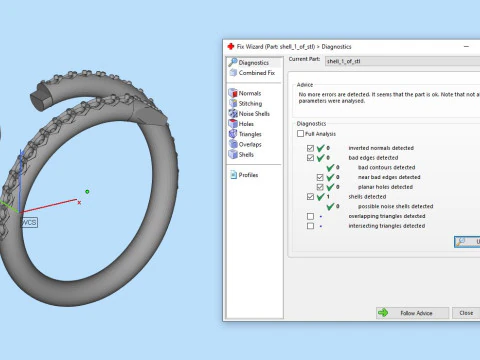Click the Close button in Fix Wizard

(x=466, y=313)
